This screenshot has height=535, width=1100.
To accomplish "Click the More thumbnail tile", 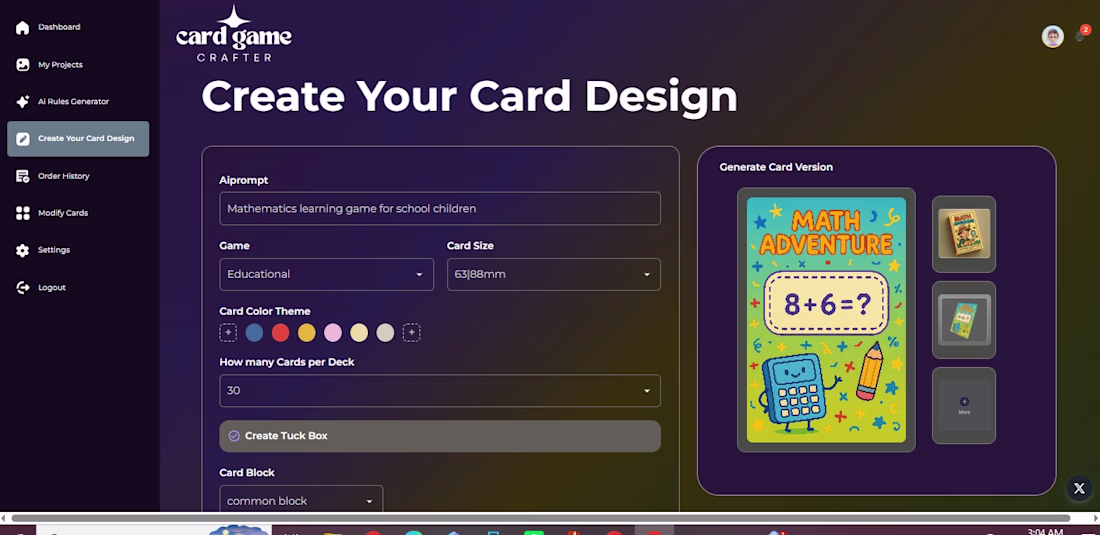I will pyautogui.click(x=964, y=405).
